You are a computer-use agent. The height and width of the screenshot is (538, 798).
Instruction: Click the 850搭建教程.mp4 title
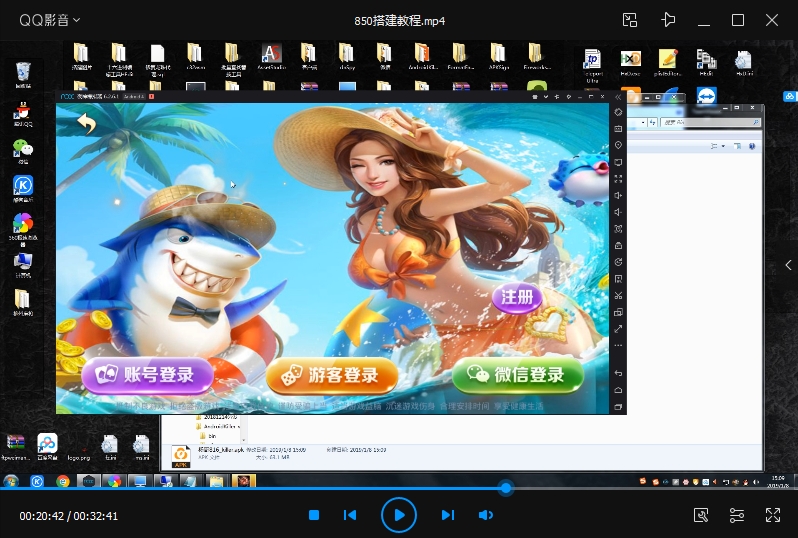[x=400, y=21]
